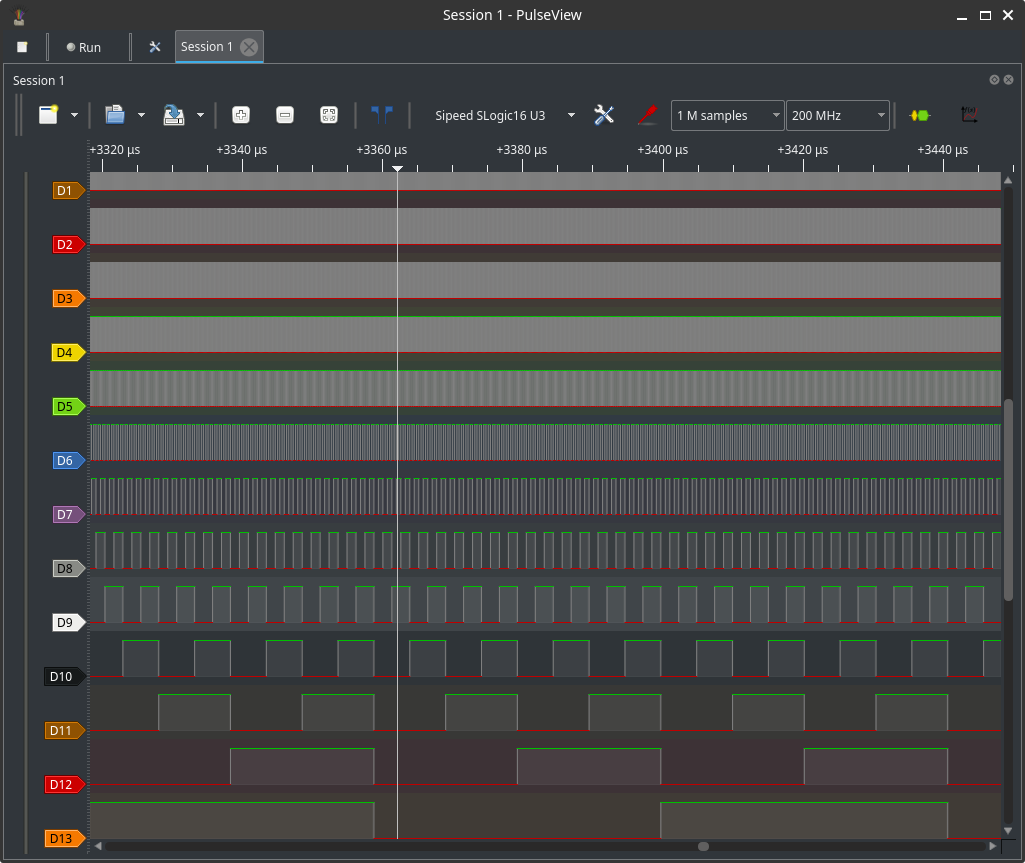Viewport: 1025px width, 863px height.
Task: Expand the Save options arrow
Action: [200, 116]
